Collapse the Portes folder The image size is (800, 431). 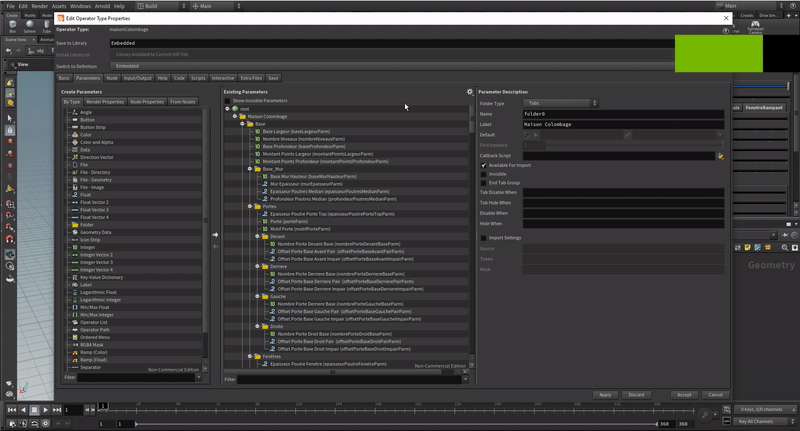[x=250, y=207]
